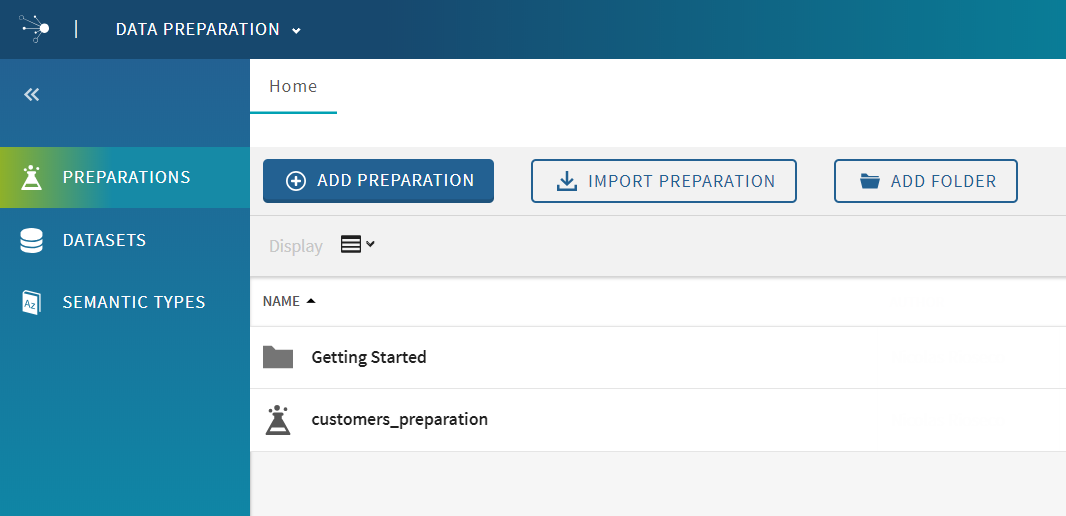Image resolution: width=1066 pixels, height=516 pixels.
Task: Click the Talend logo icon
Action: click(x=35, y=29)
